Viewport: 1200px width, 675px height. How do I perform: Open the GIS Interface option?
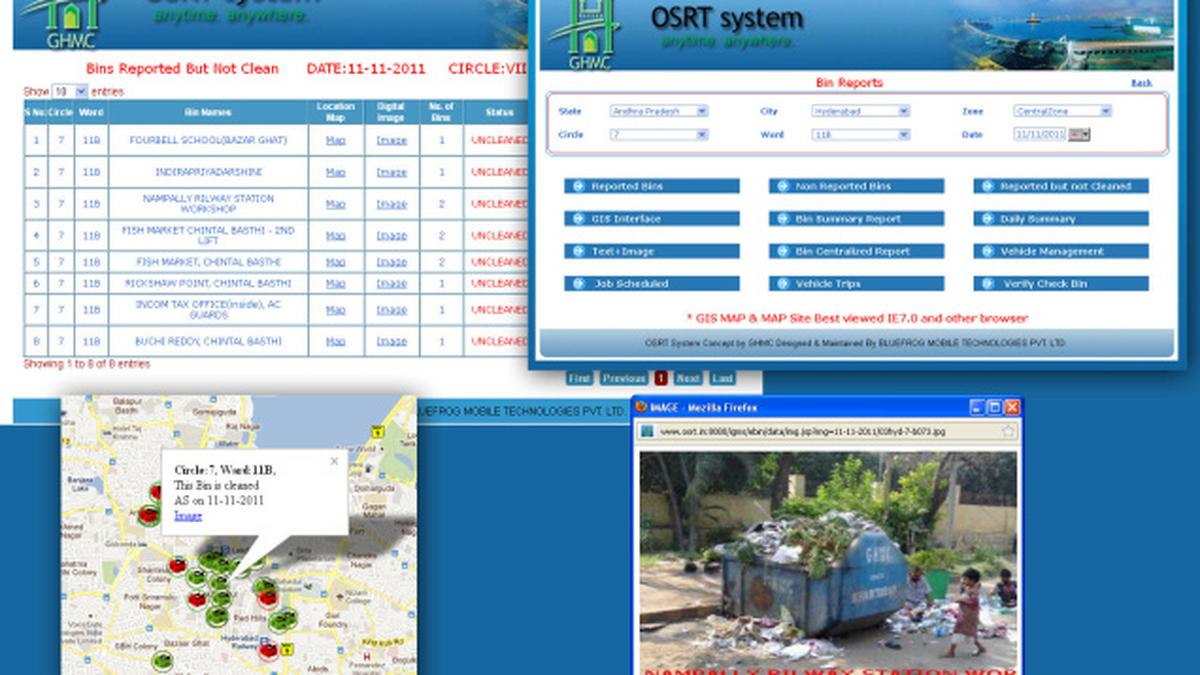click(x=652, y=219)
